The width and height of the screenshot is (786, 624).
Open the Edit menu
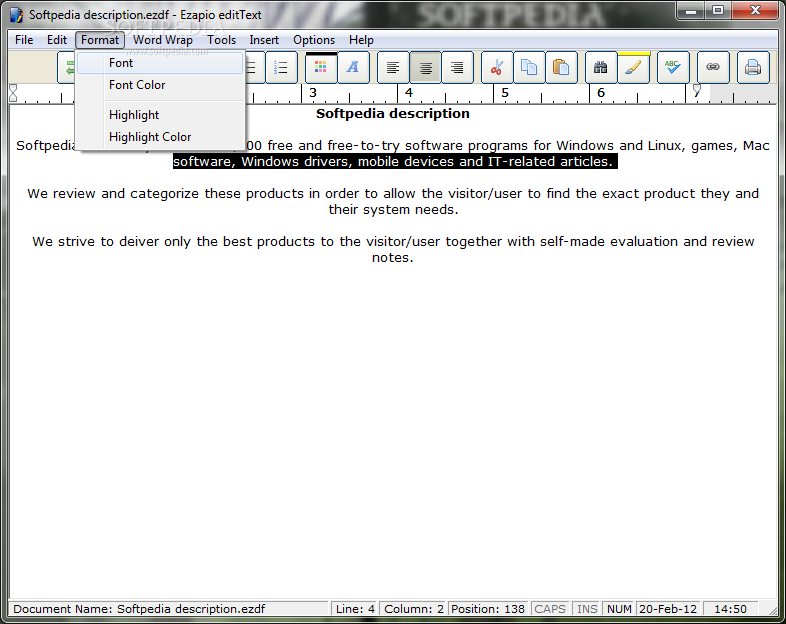tap(57, 40)
